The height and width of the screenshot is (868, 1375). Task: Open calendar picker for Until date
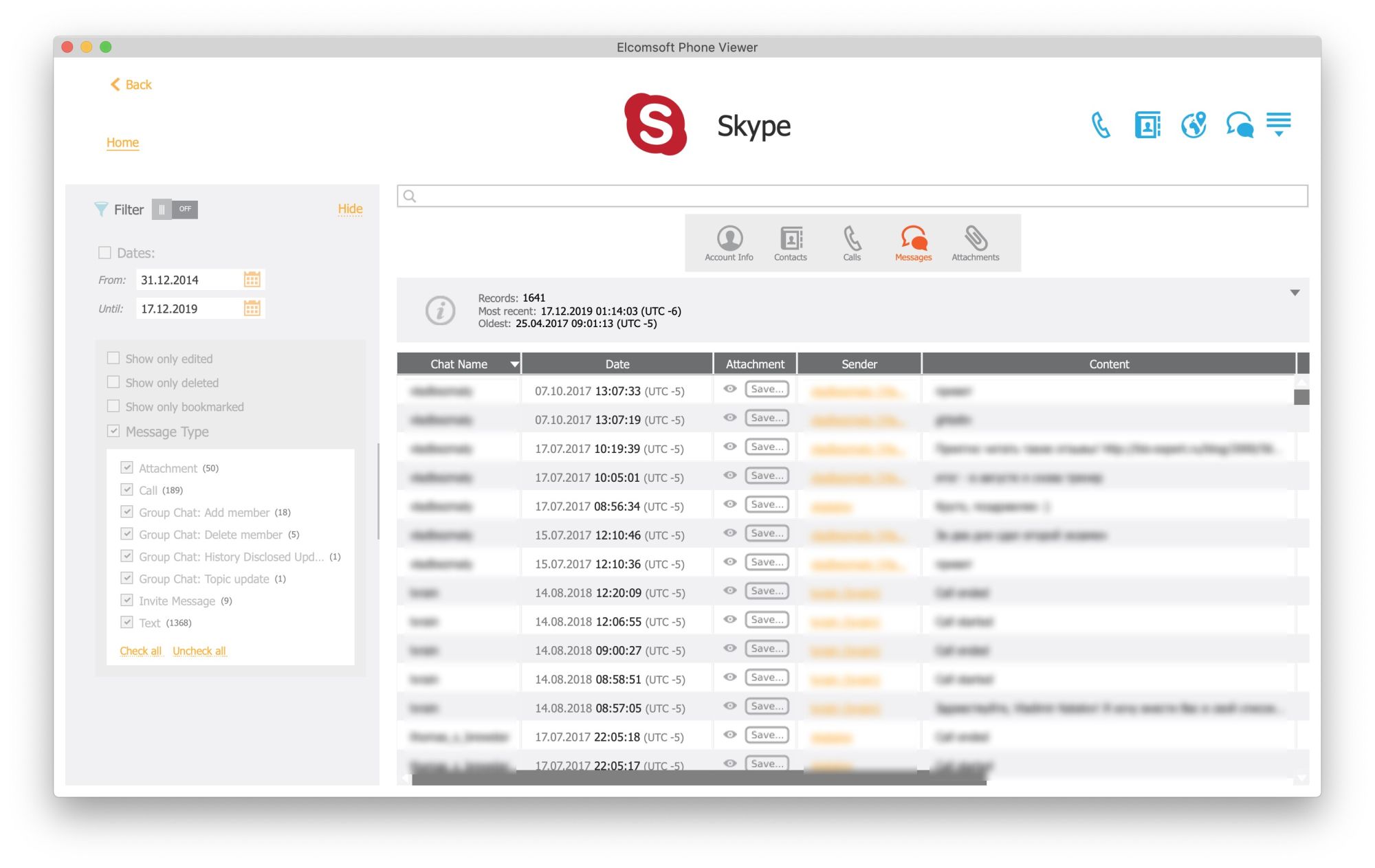252,309
